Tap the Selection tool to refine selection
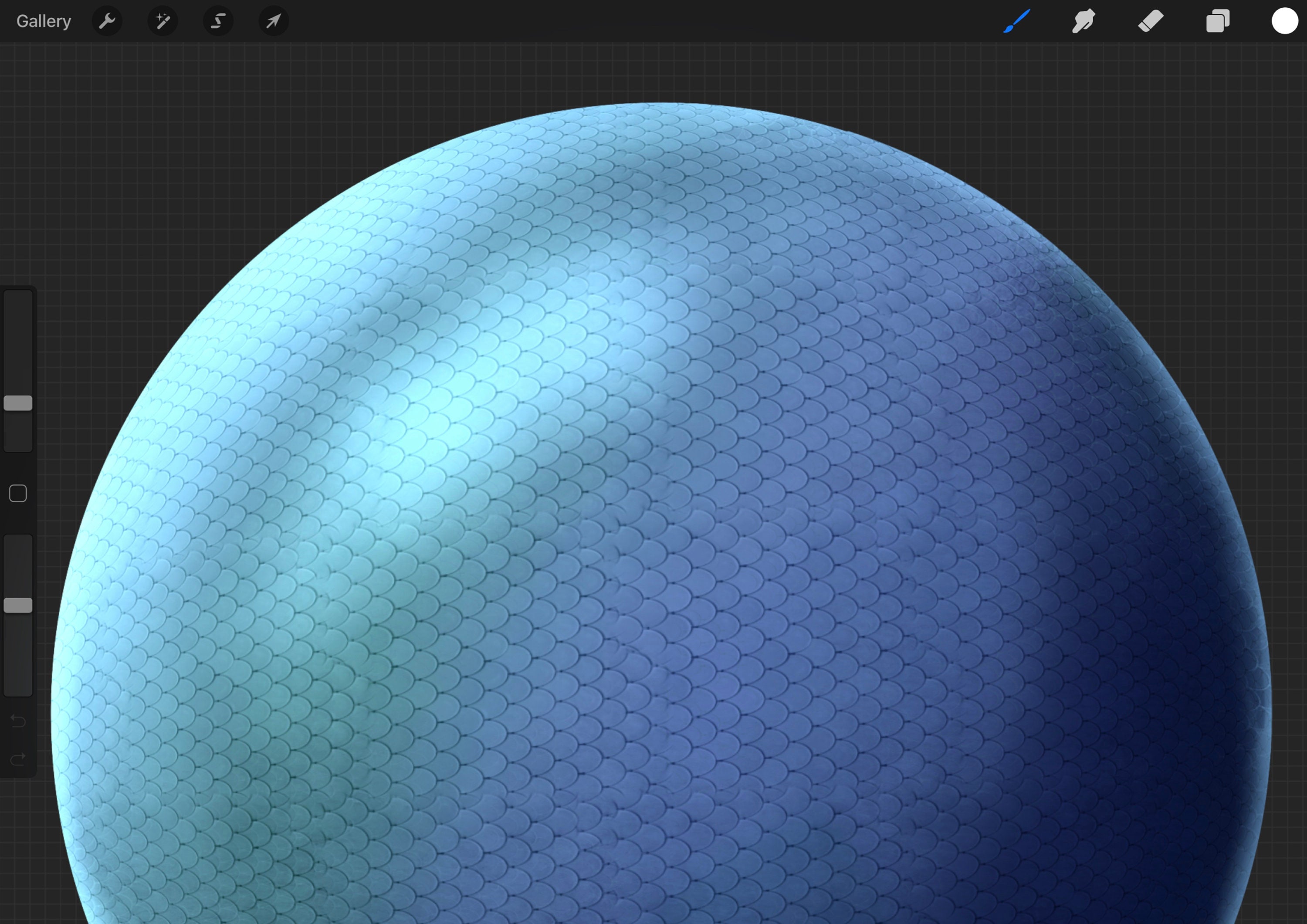Image resolution: width=1307 pixels, height=924 pixels. pos(218,21)
